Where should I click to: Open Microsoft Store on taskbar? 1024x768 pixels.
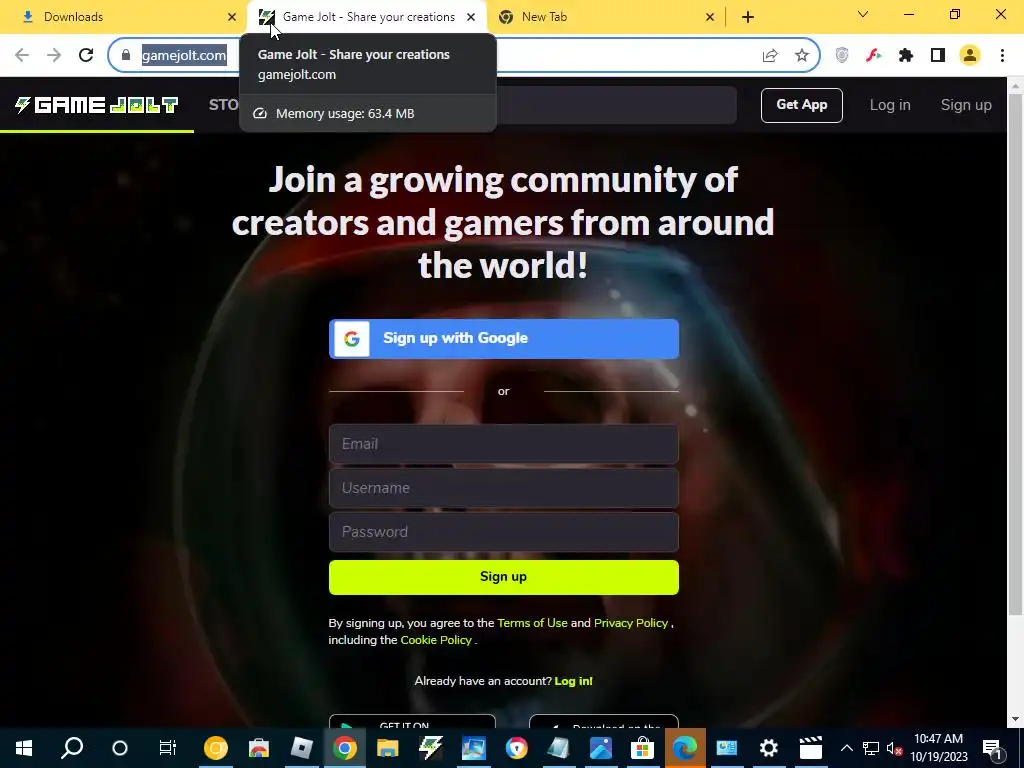point(643,748)
